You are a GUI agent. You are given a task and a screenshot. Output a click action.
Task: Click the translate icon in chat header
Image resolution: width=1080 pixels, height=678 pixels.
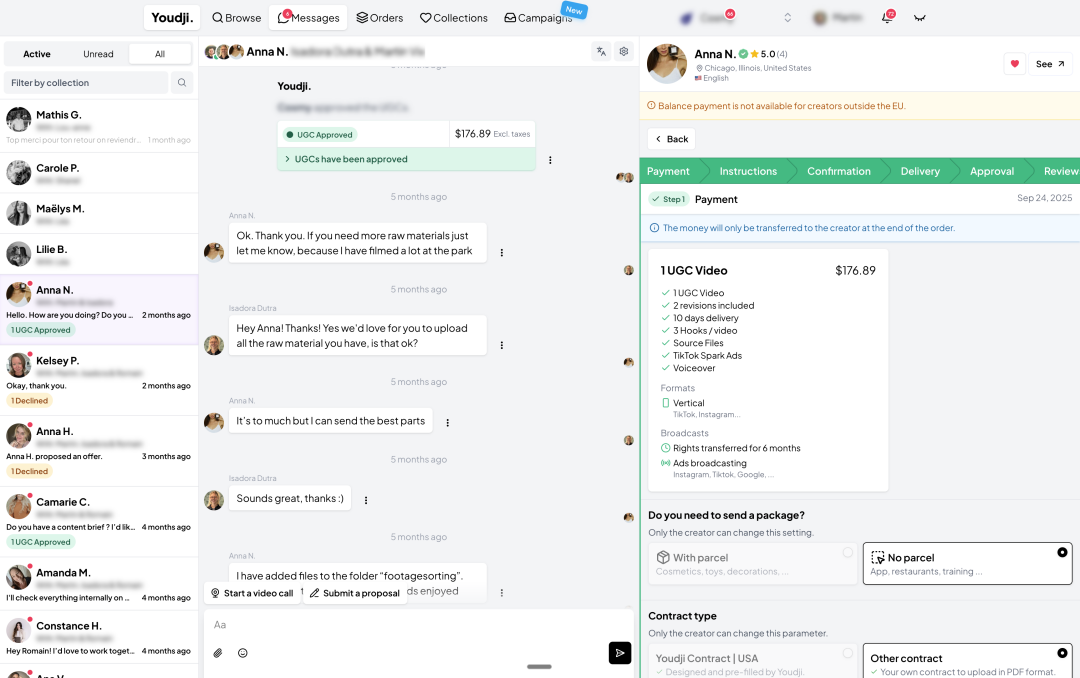[x=601, y=52]
